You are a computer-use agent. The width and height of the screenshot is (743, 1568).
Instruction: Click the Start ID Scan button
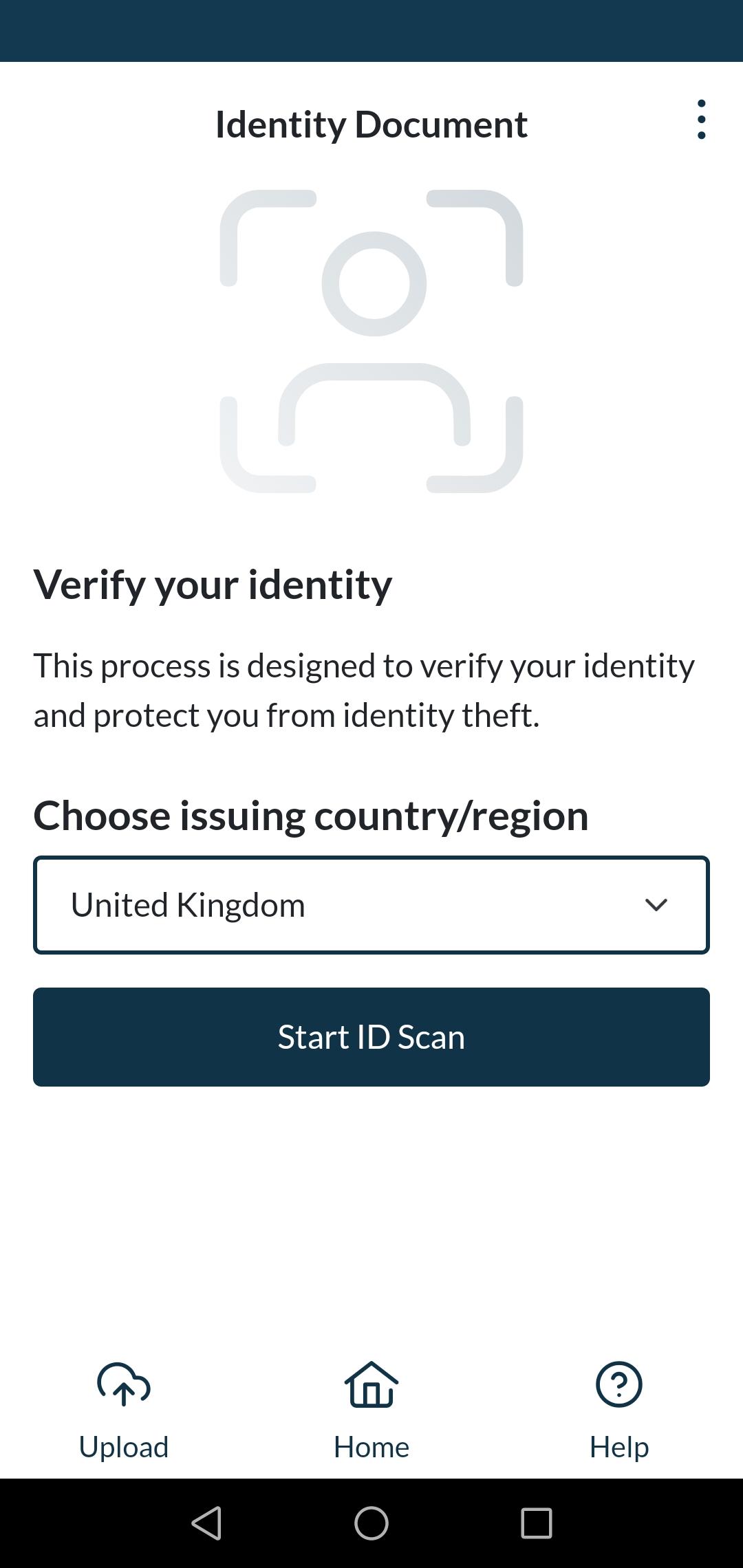(371, 1037)
